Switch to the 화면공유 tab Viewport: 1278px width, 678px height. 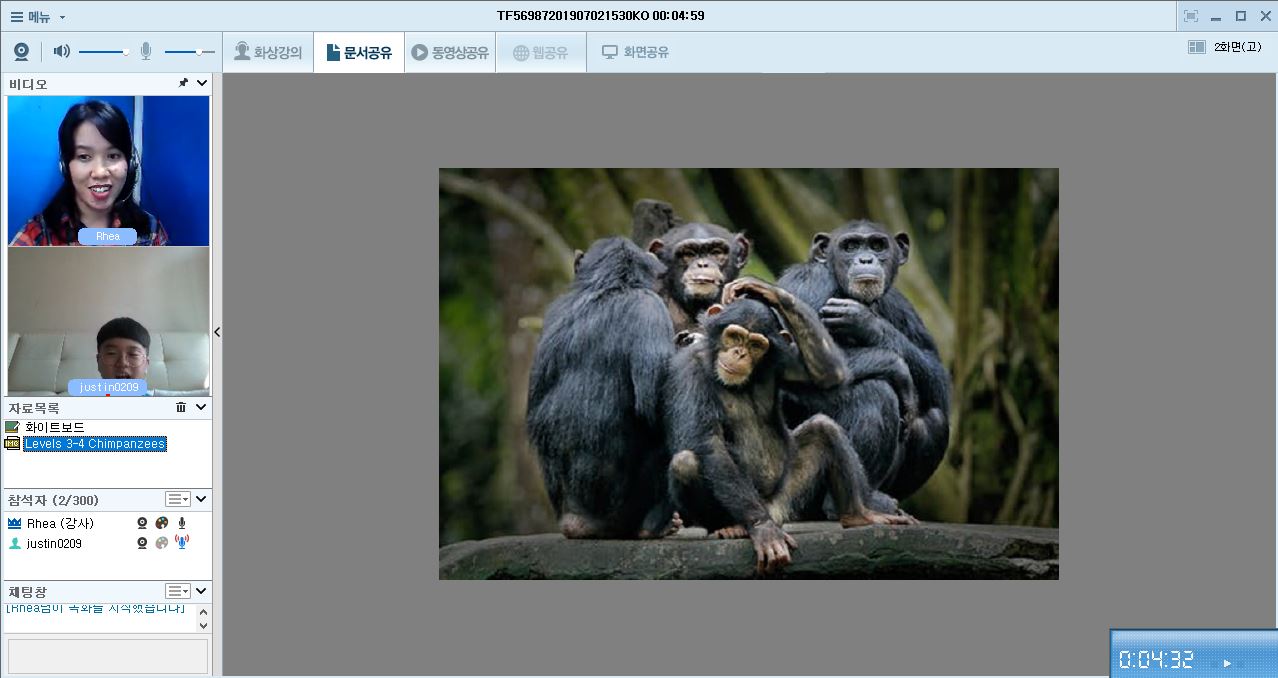635,53
